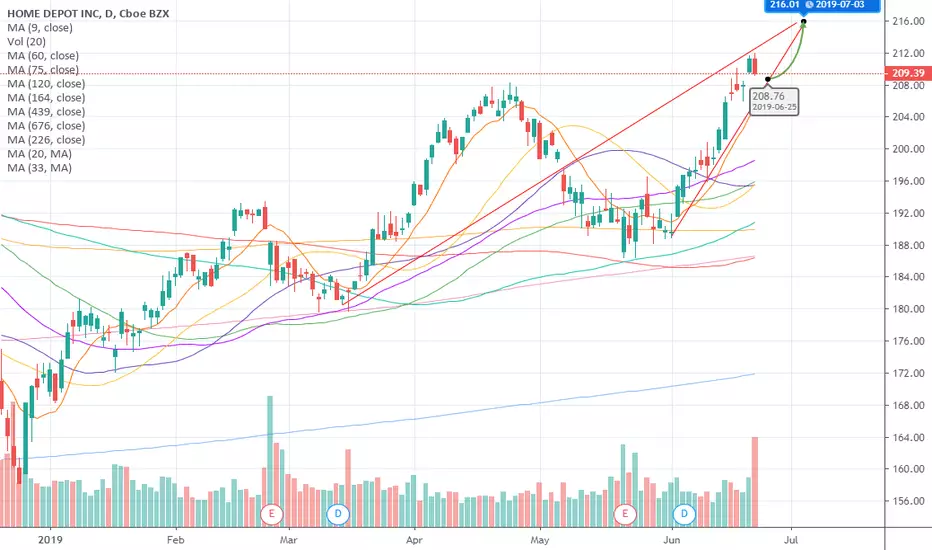The height and width of the screenshot is (550, 932).
Task: Click the 209.39 current price label
Action: click(x=908, y=73)
